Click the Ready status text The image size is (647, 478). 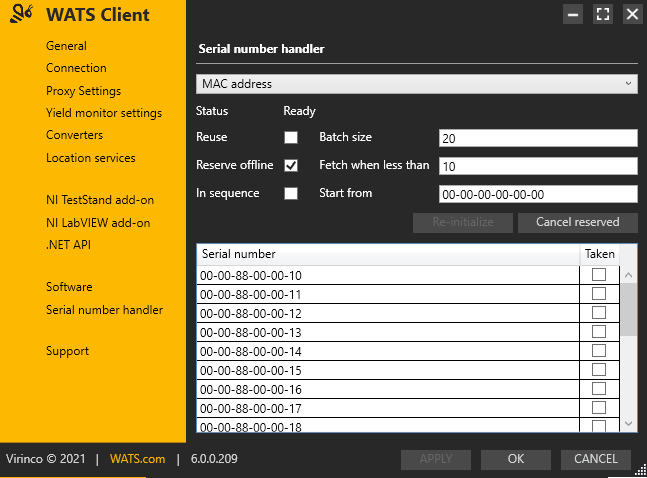pos(299,111)
